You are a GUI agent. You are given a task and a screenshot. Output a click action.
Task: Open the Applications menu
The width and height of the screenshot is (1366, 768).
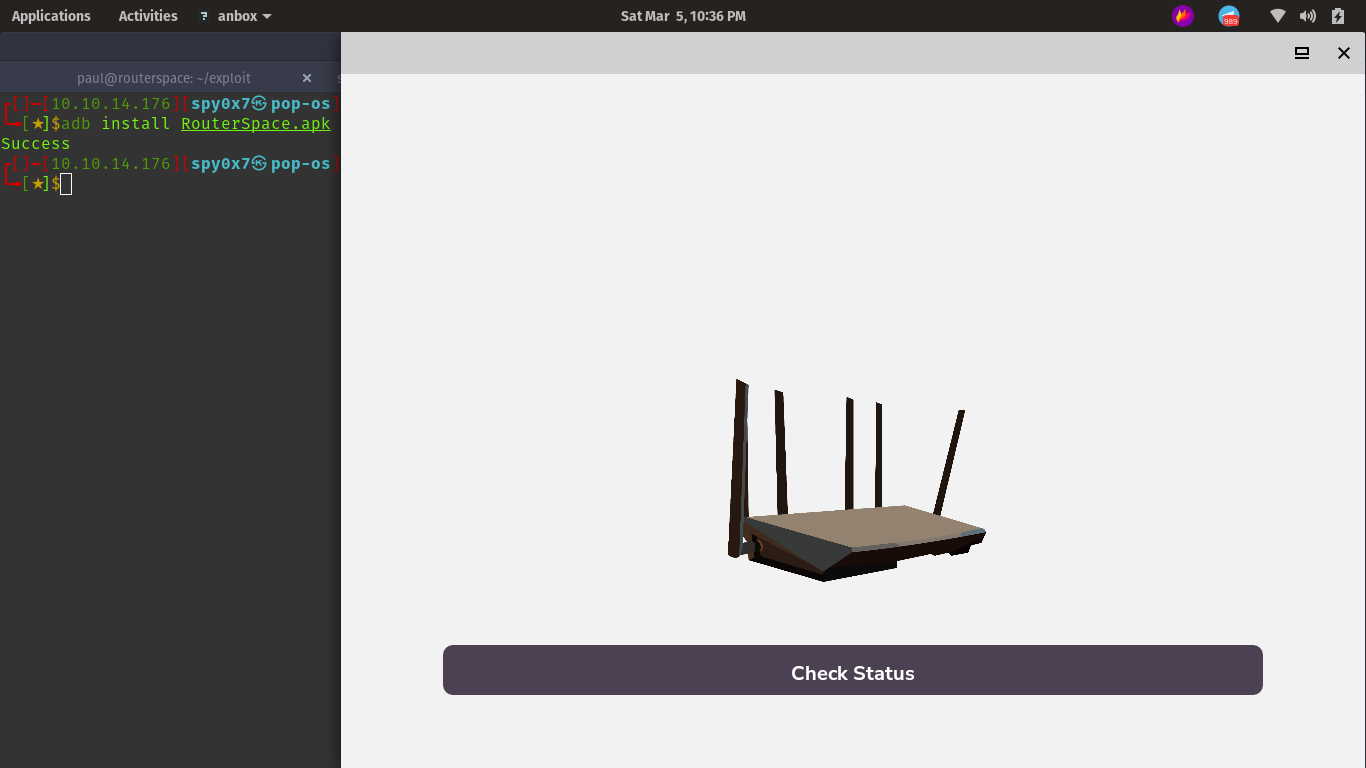(51, 15)
